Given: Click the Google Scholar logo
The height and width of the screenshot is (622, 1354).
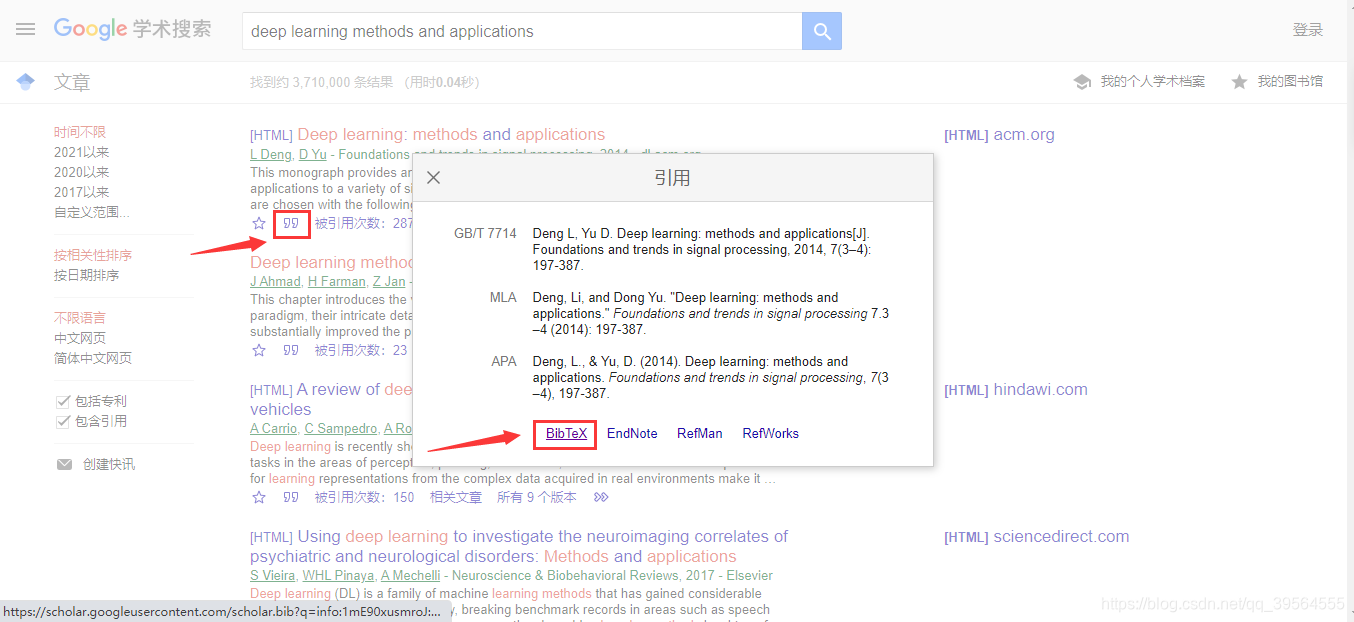Looking at the screenshot, I should point(133,29).
